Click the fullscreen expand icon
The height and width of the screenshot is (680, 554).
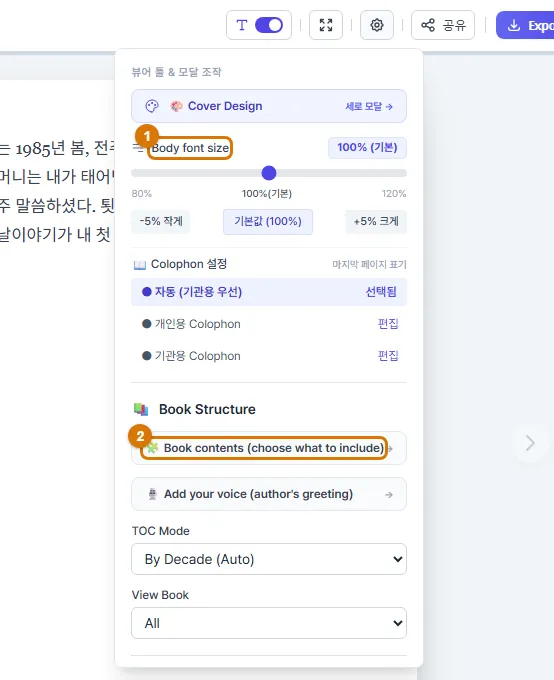coord(326,25)
